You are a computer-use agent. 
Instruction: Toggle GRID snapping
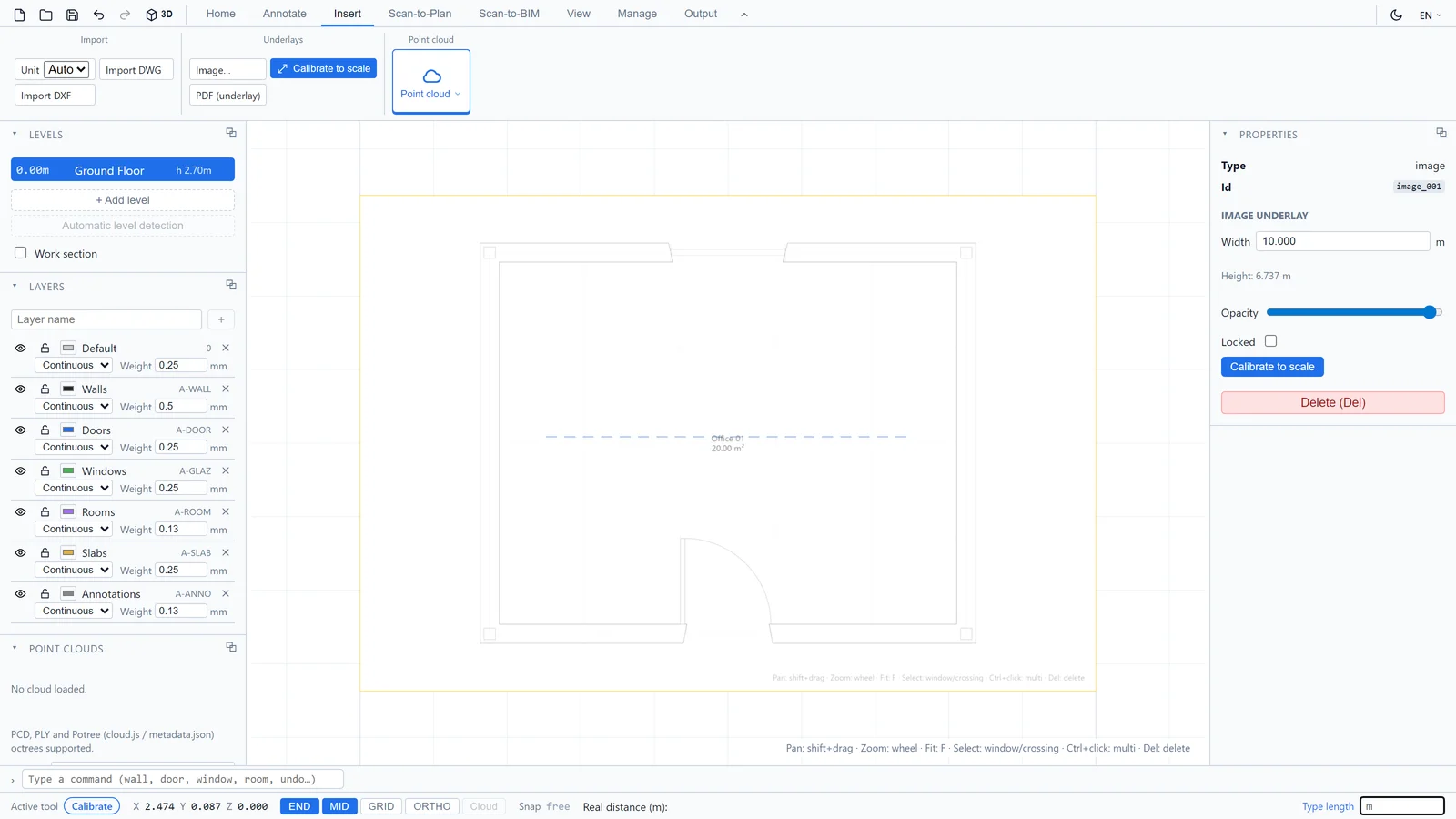[381, 806]
